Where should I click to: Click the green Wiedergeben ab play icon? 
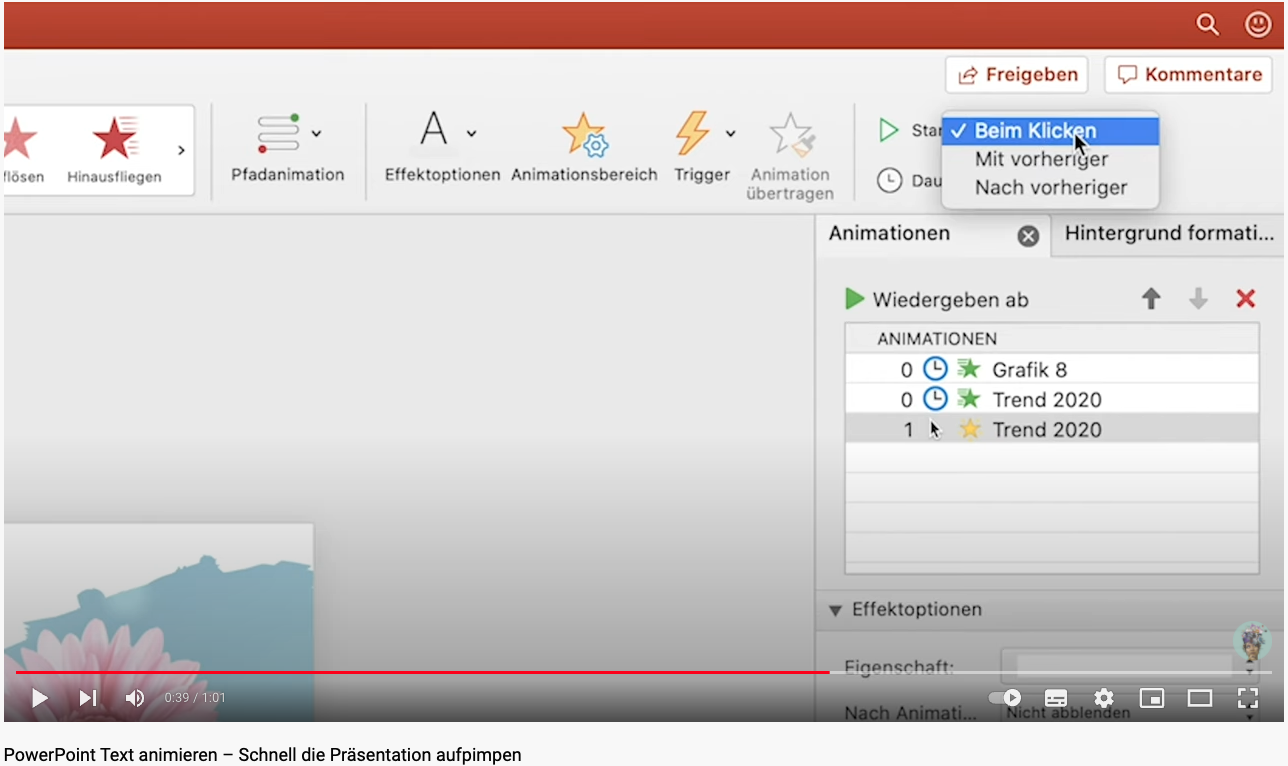click(854, 299)
